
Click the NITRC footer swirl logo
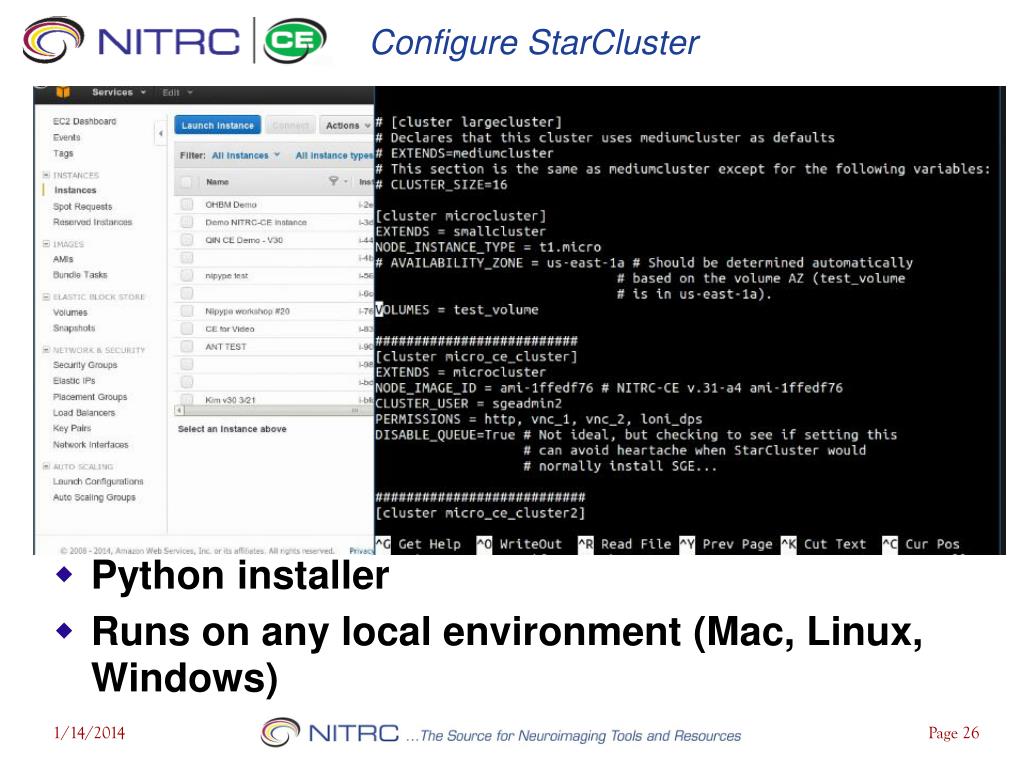pos(280,732)
